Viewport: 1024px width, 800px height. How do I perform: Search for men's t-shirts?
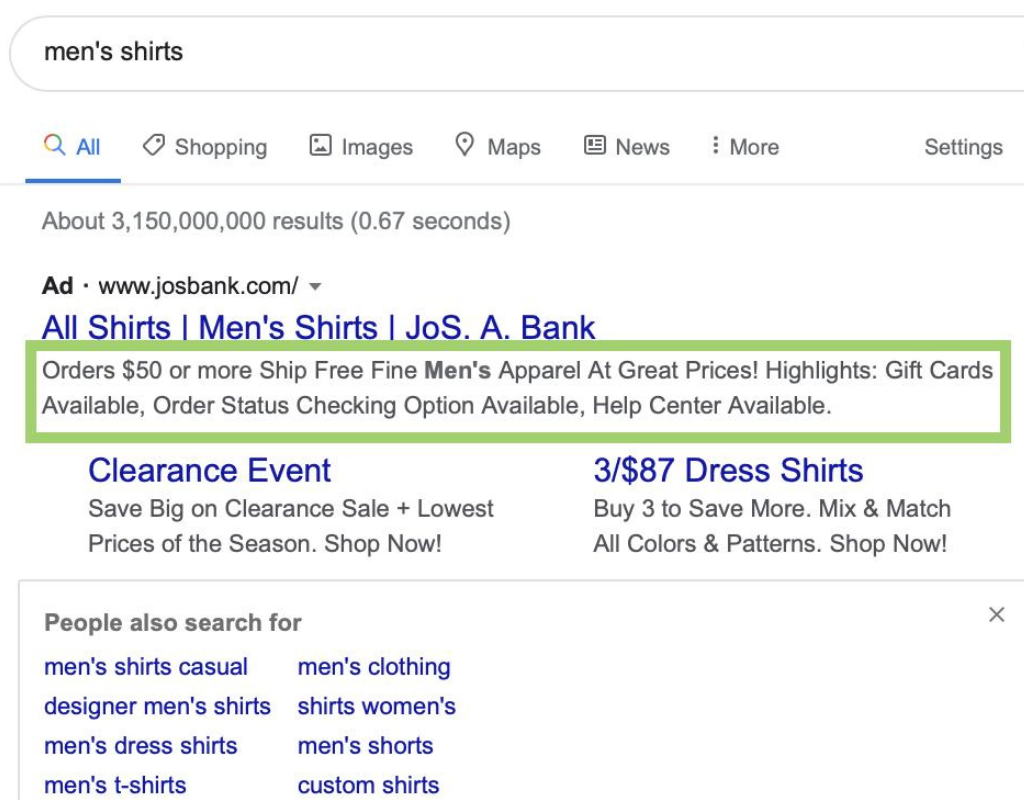(115, 785)
